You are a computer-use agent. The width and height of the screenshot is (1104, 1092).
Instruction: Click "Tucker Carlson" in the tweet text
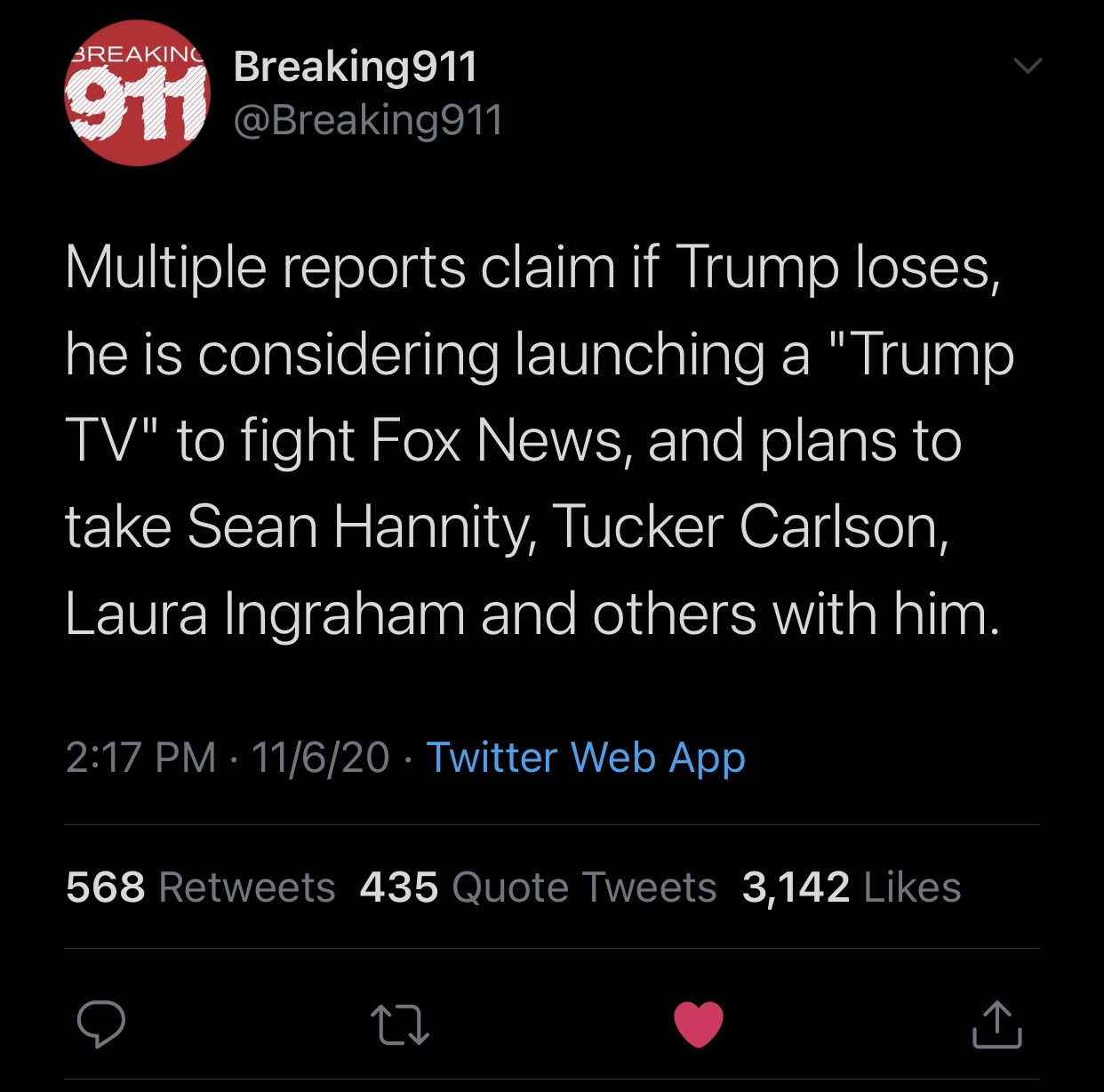click(x=749, y=526)
